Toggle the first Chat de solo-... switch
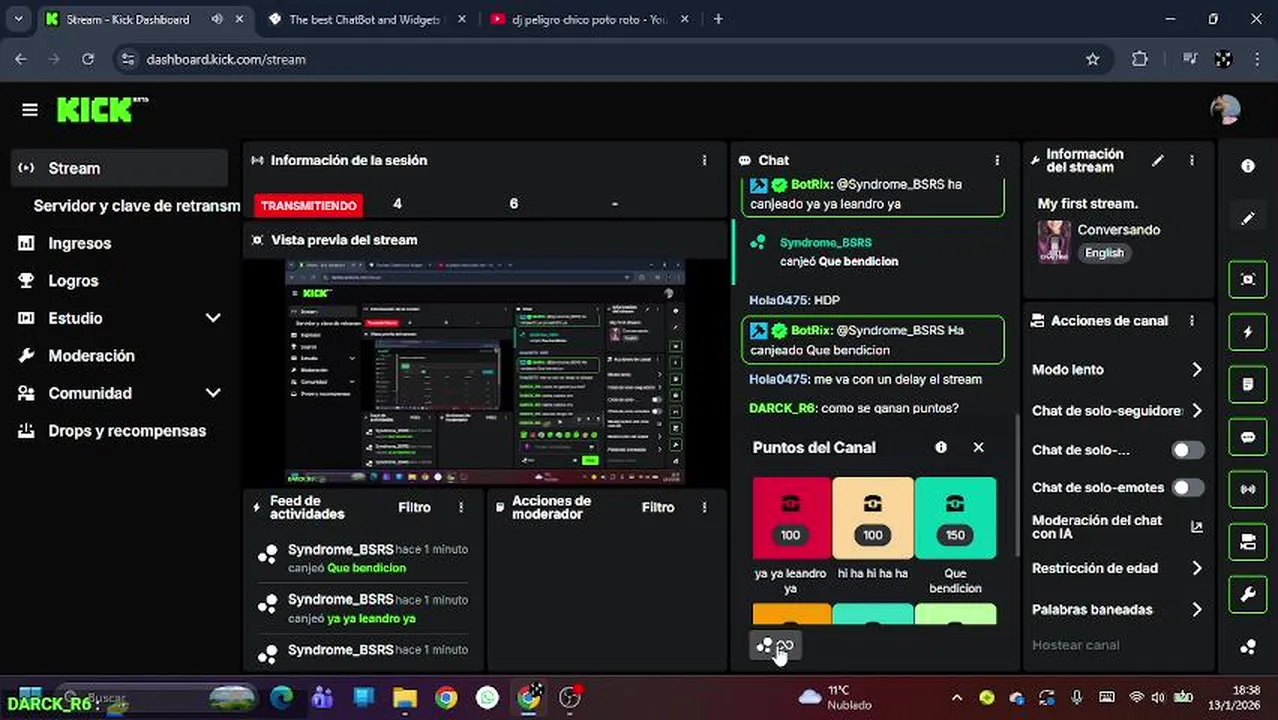Screen dimensions: 1278x720 [x=1188, y=450]
